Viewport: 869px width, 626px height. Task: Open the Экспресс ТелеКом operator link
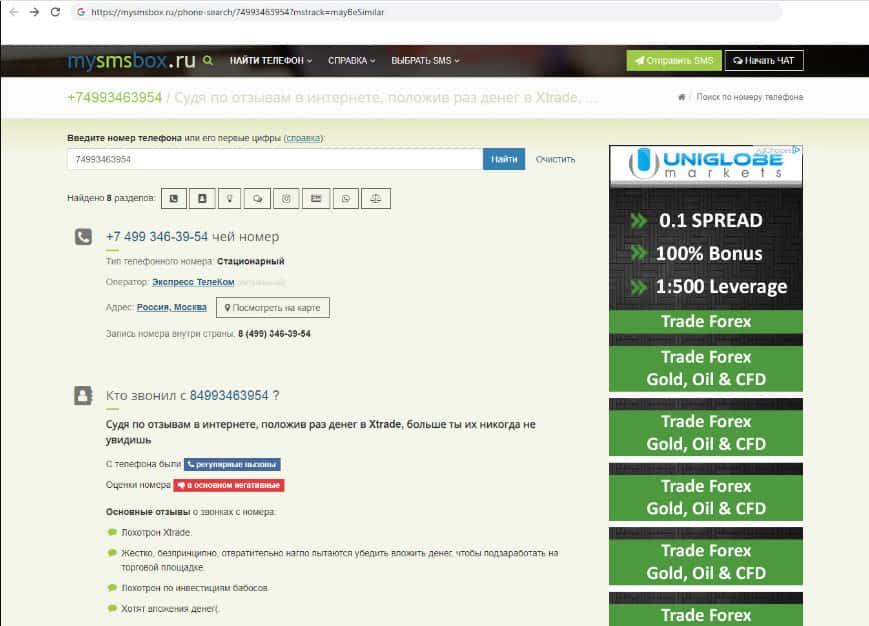point(193,282)
